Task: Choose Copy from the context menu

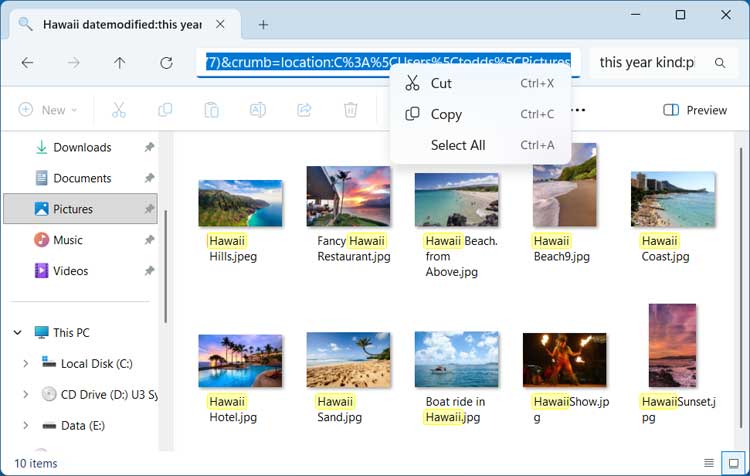Action: point(480,114)
